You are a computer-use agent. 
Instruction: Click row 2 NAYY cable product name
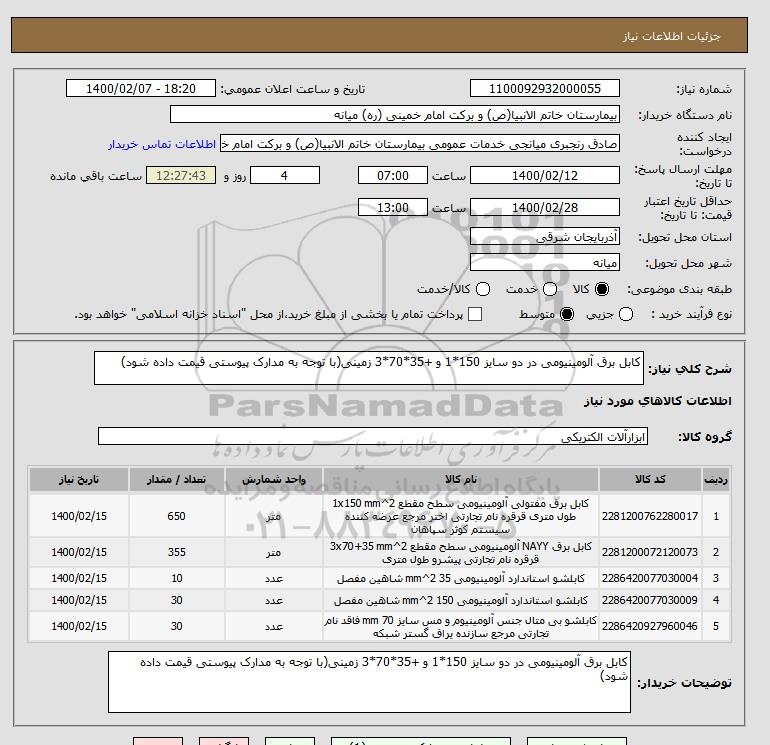click(461, 552)
